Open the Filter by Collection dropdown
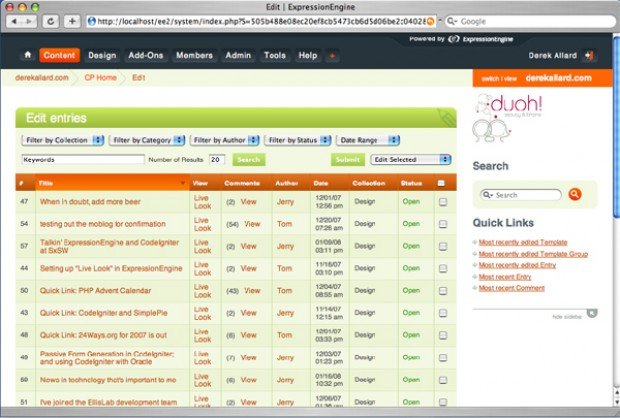 pos(62,140)
